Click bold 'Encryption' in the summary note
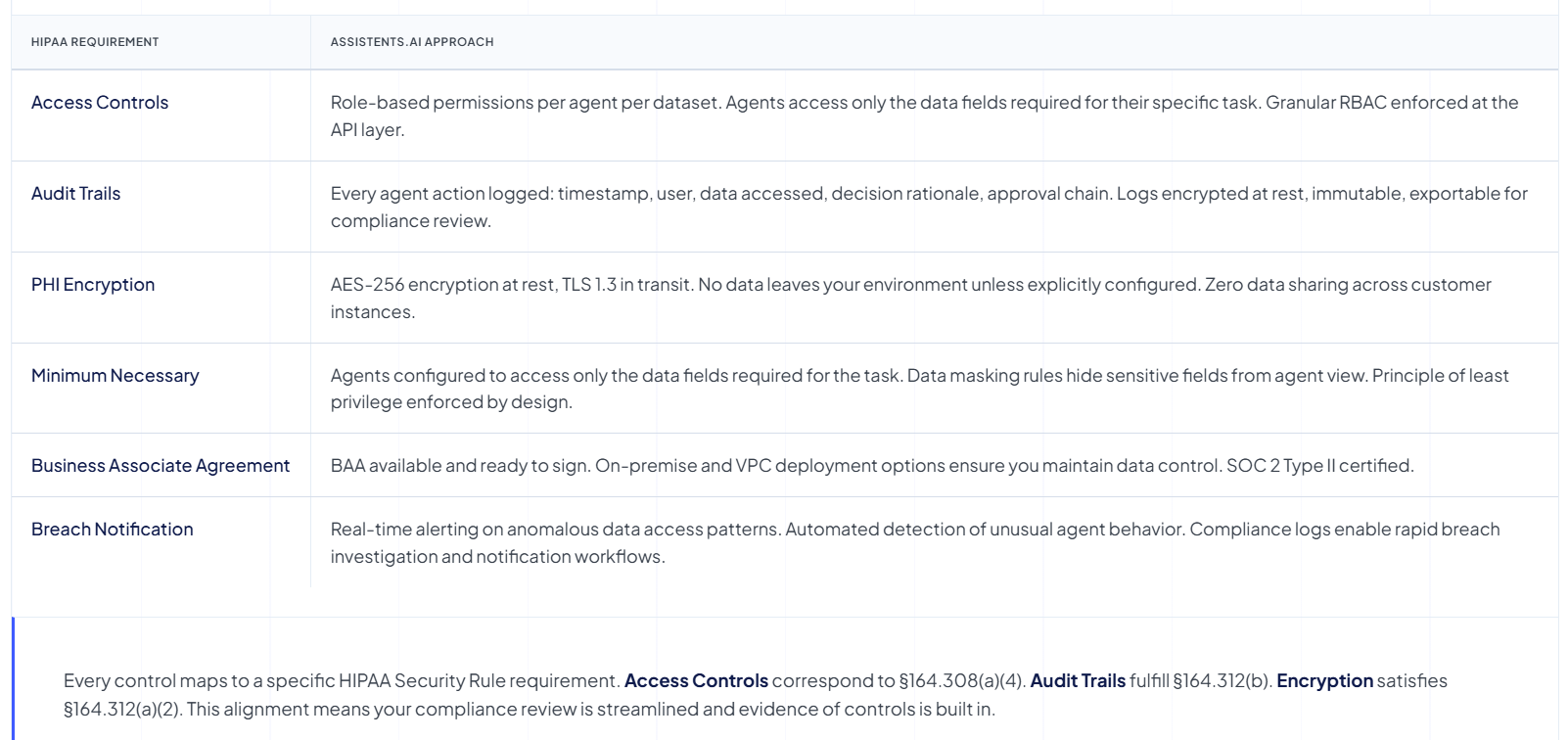 (1324, 680)
